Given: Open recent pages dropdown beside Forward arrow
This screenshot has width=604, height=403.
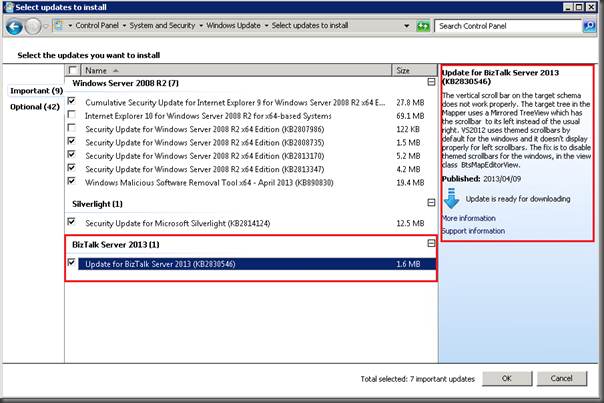Looking at the screenshot, I should 45,27.
